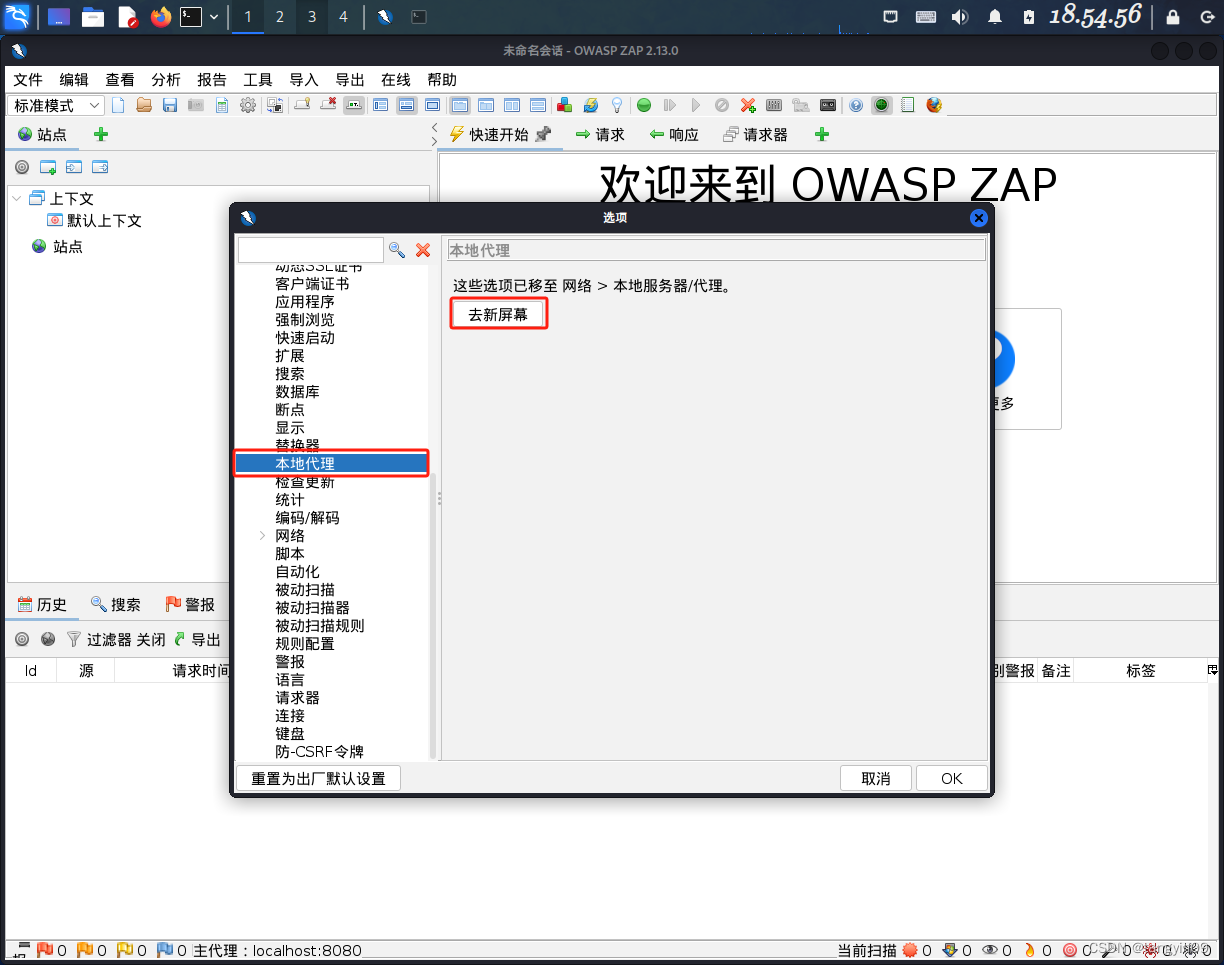The width and height of the screenshot is (1224, 965).
Task: Switch to the 搜索 tab in bottom panel
Action: 116,605
